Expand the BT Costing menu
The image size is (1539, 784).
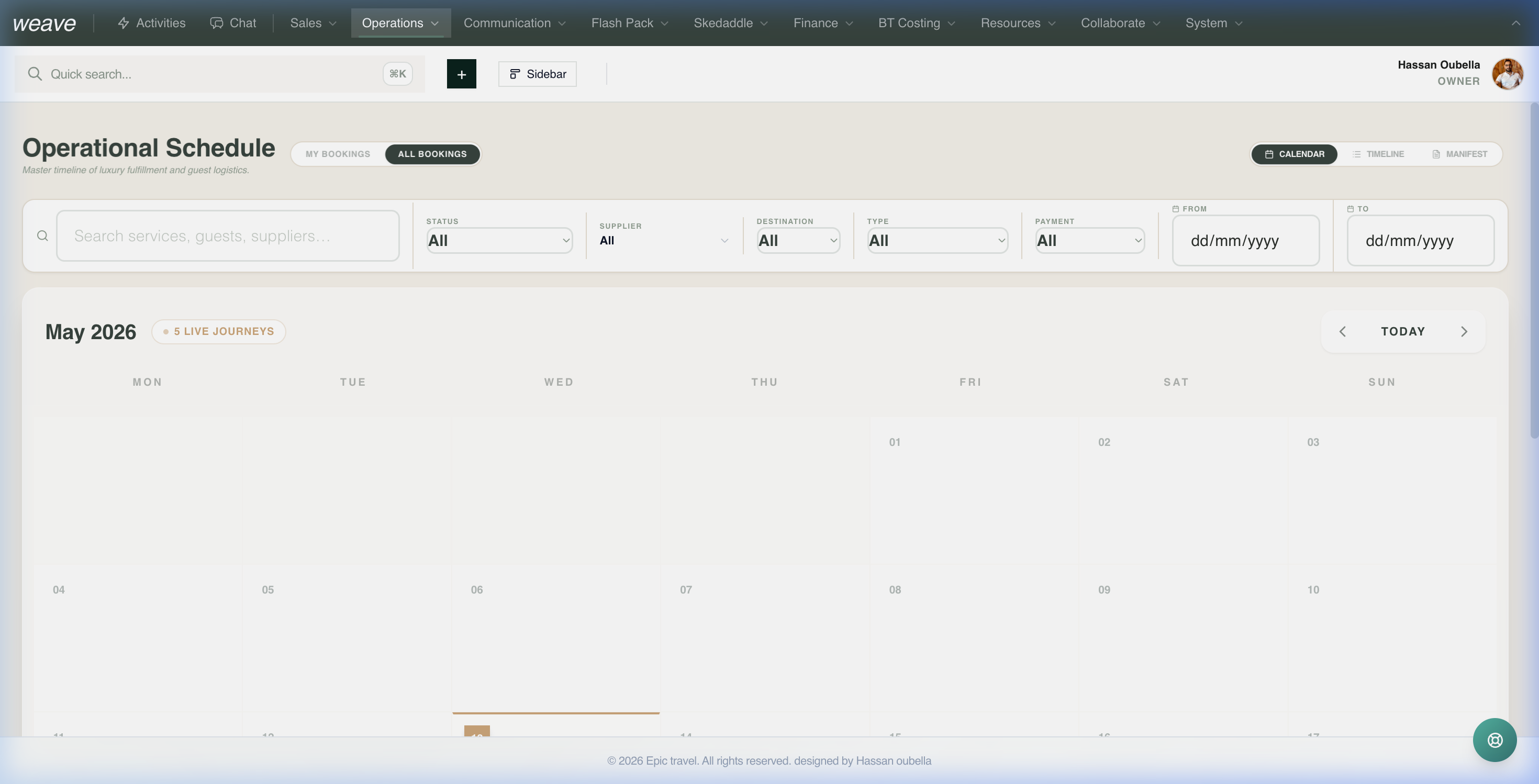[x=916, y=23]
